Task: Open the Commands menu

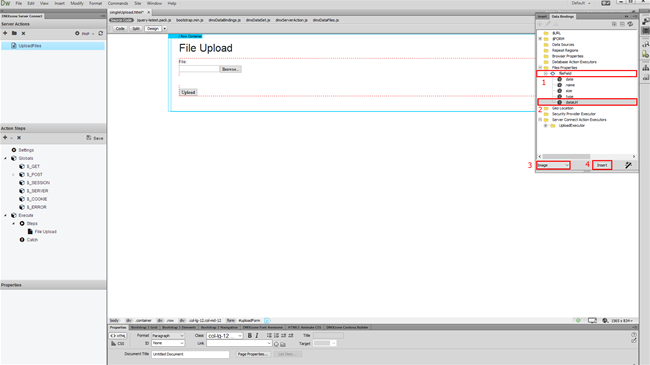Action: click(x=118, y=3)
